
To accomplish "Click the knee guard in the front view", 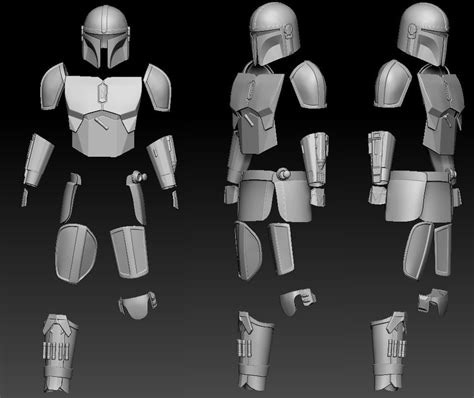I will (x=137, y=304).
